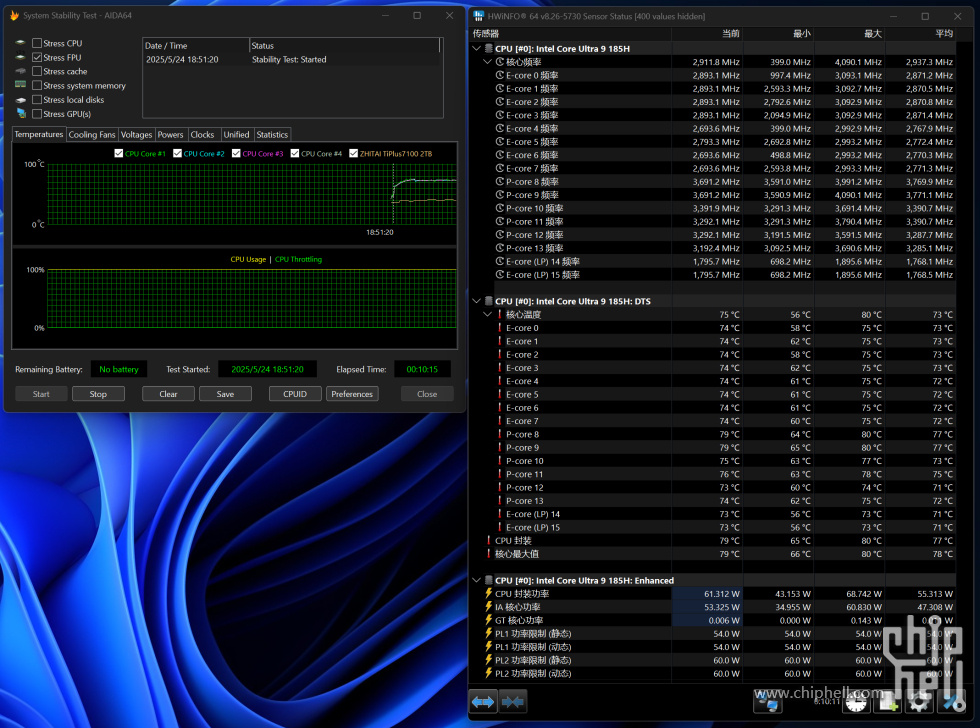Click the chip icon on the CPU DTS section header

pos(489,301)
